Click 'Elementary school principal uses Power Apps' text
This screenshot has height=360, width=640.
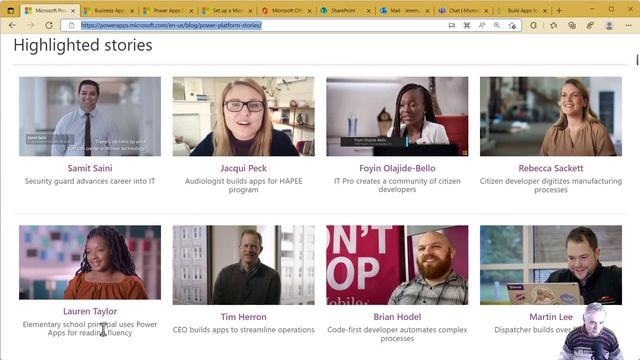[90, 329]
